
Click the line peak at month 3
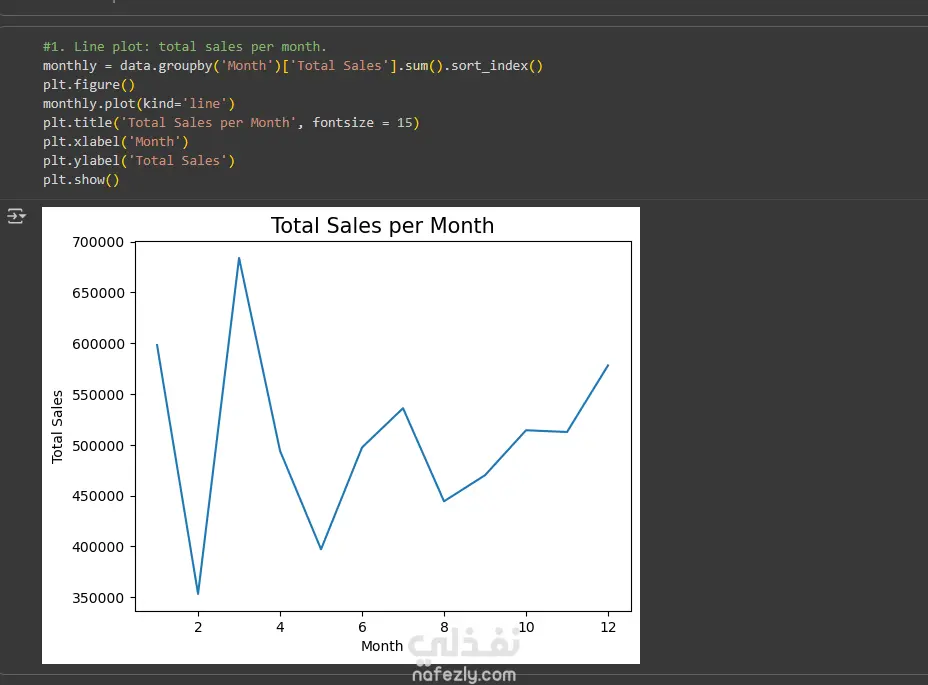click(239, 258)
